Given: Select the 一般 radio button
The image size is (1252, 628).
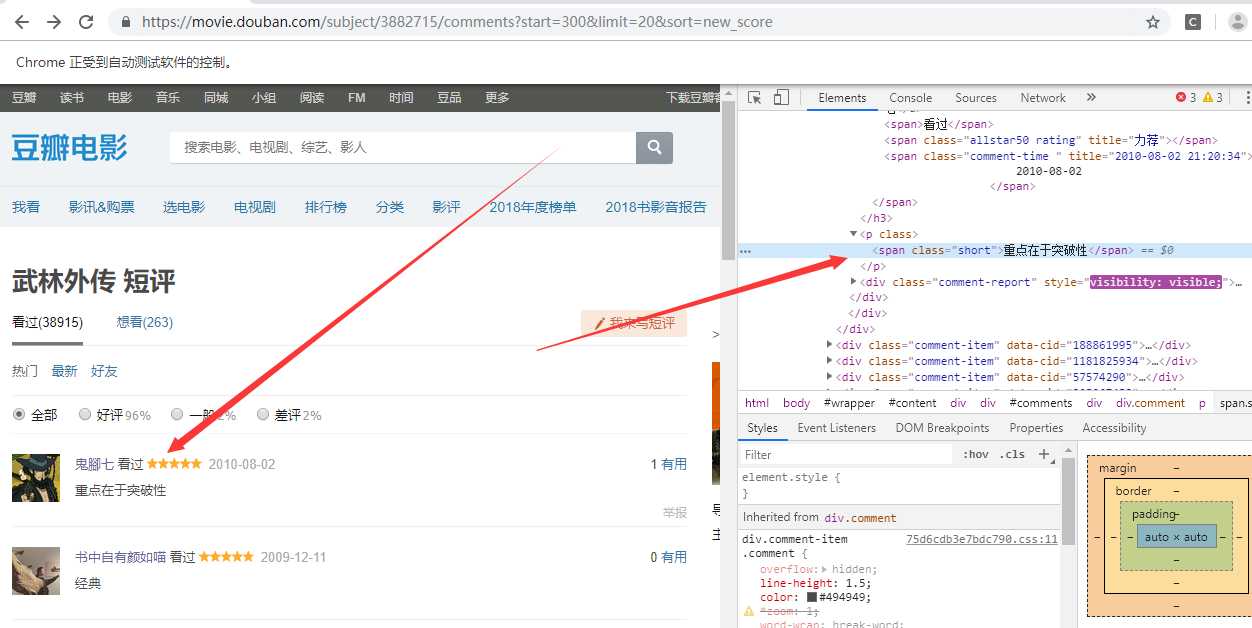Looking at the screenshot, I should 177,414.
